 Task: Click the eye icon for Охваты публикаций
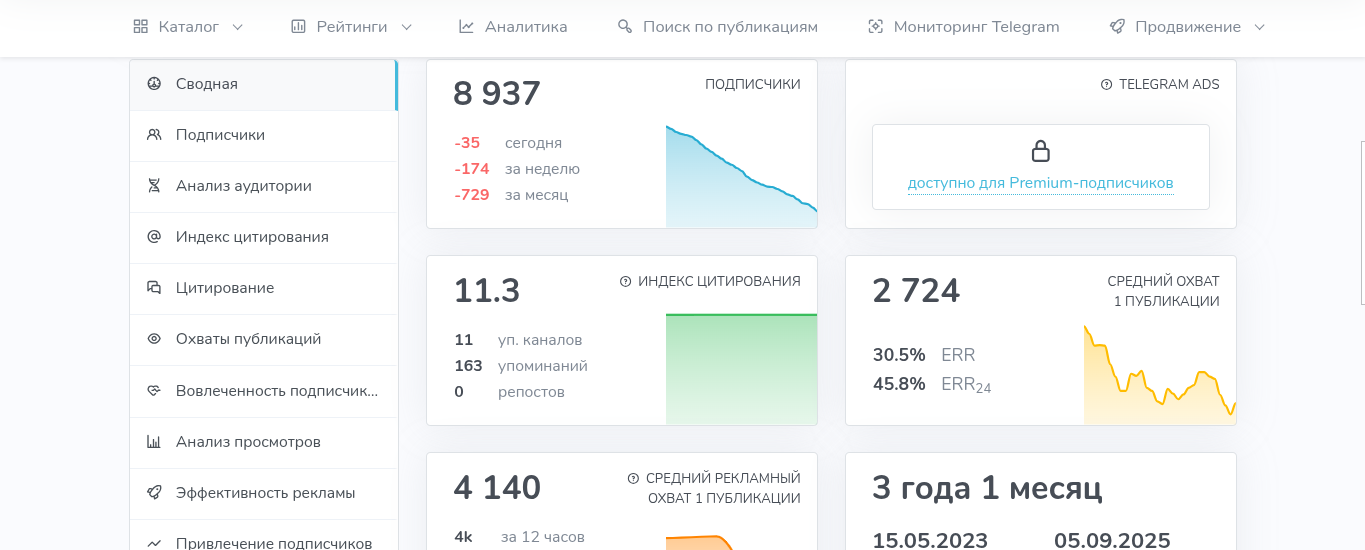click(x=154, y=339)
